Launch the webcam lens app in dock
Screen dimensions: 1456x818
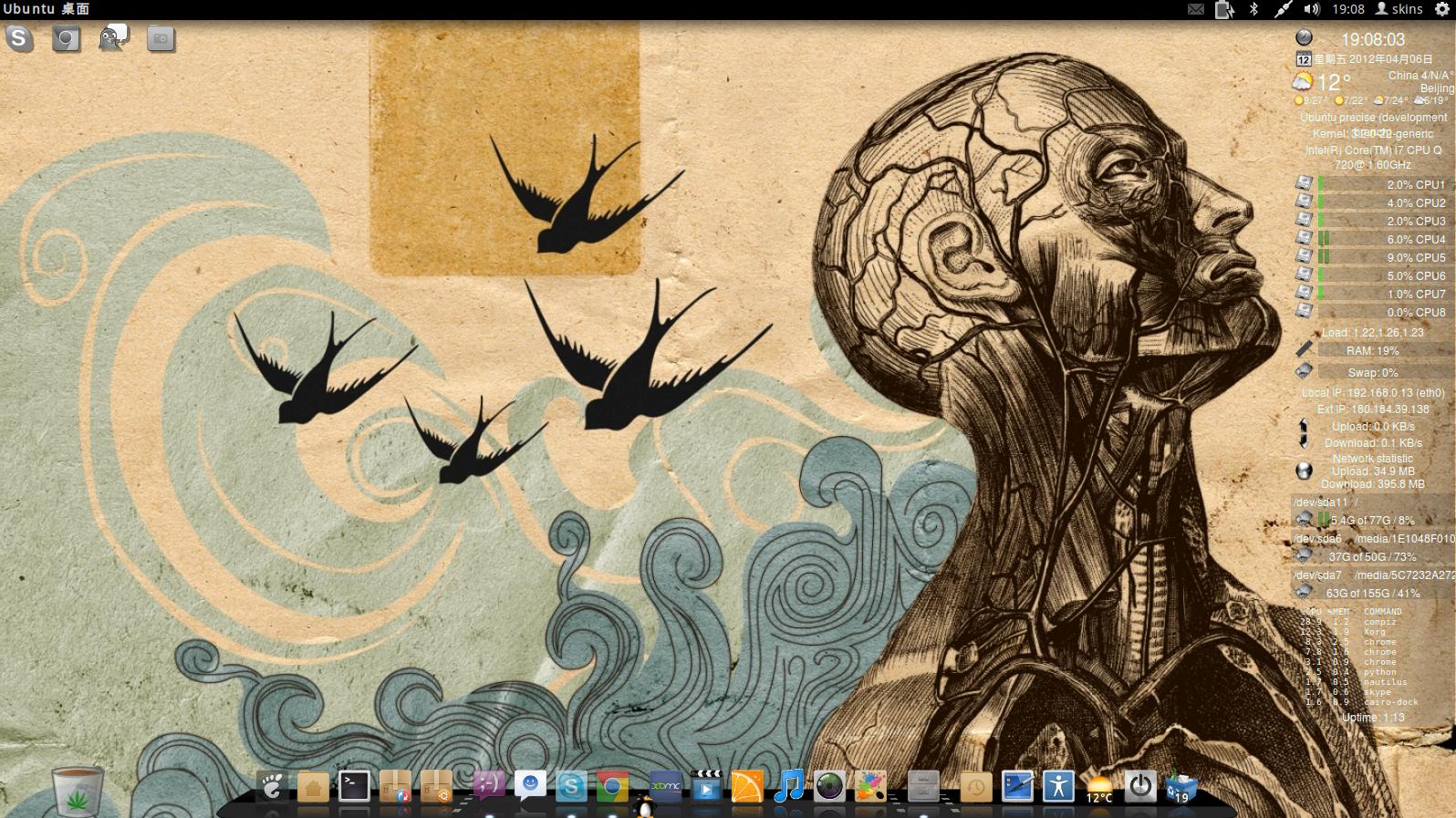[829, 786]
